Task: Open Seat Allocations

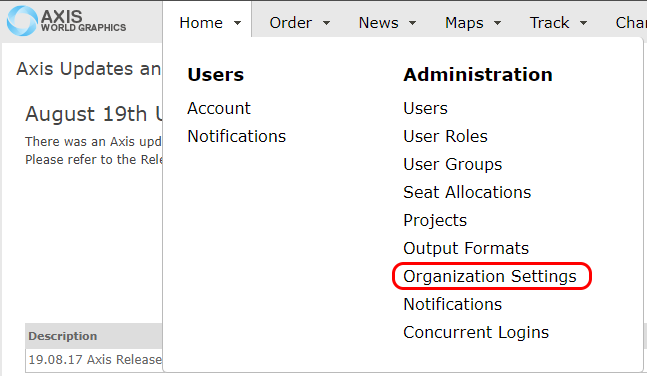Action: (467, 193)
